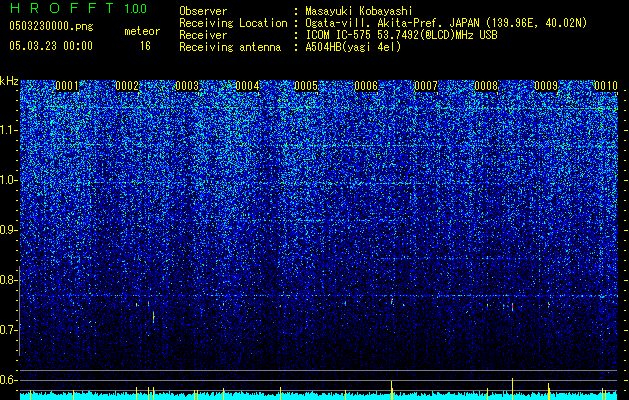Screen dimensions: 629x400
Task: Click the tallest yellow spike after minute 0008
Action: tap(512, 388)
